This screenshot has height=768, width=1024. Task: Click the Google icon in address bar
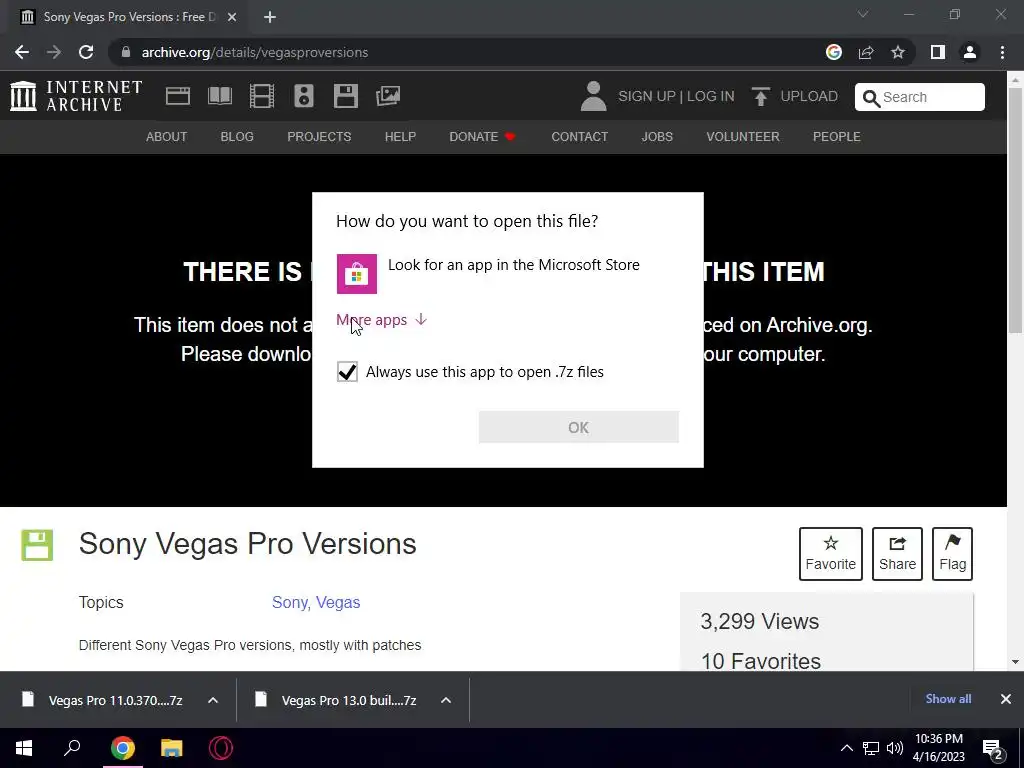pos(834,52)
